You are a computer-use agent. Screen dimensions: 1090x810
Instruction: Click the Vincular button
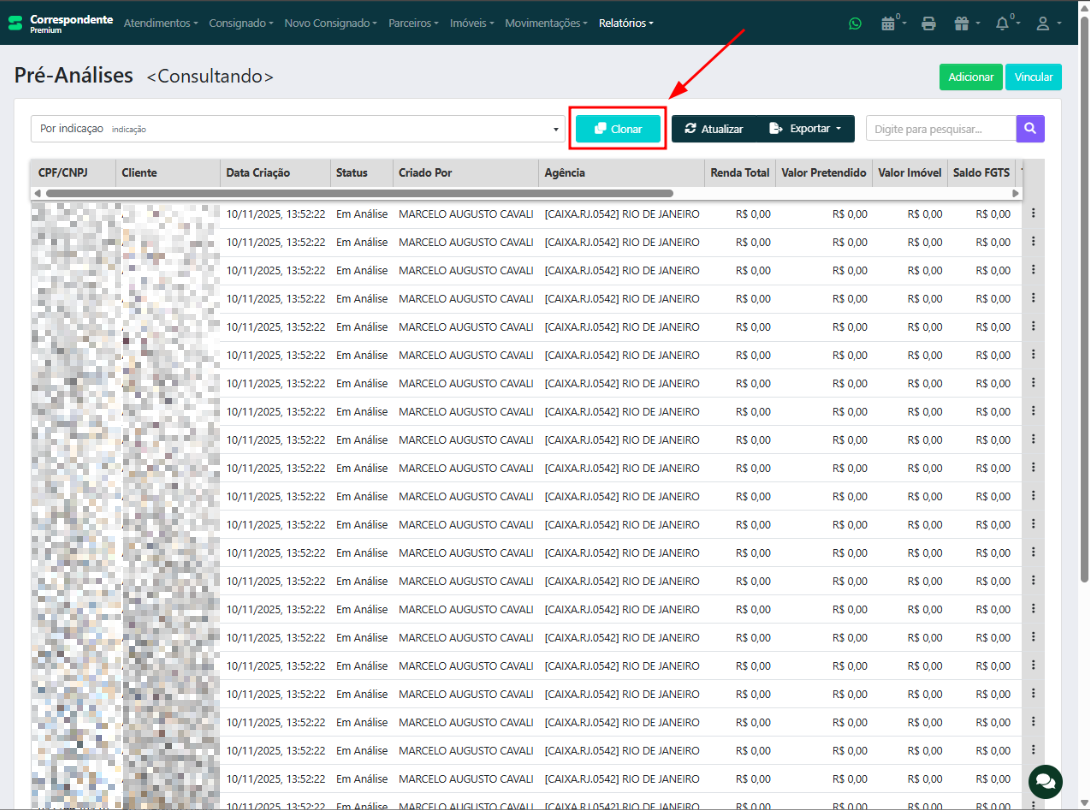[1033, 77]
